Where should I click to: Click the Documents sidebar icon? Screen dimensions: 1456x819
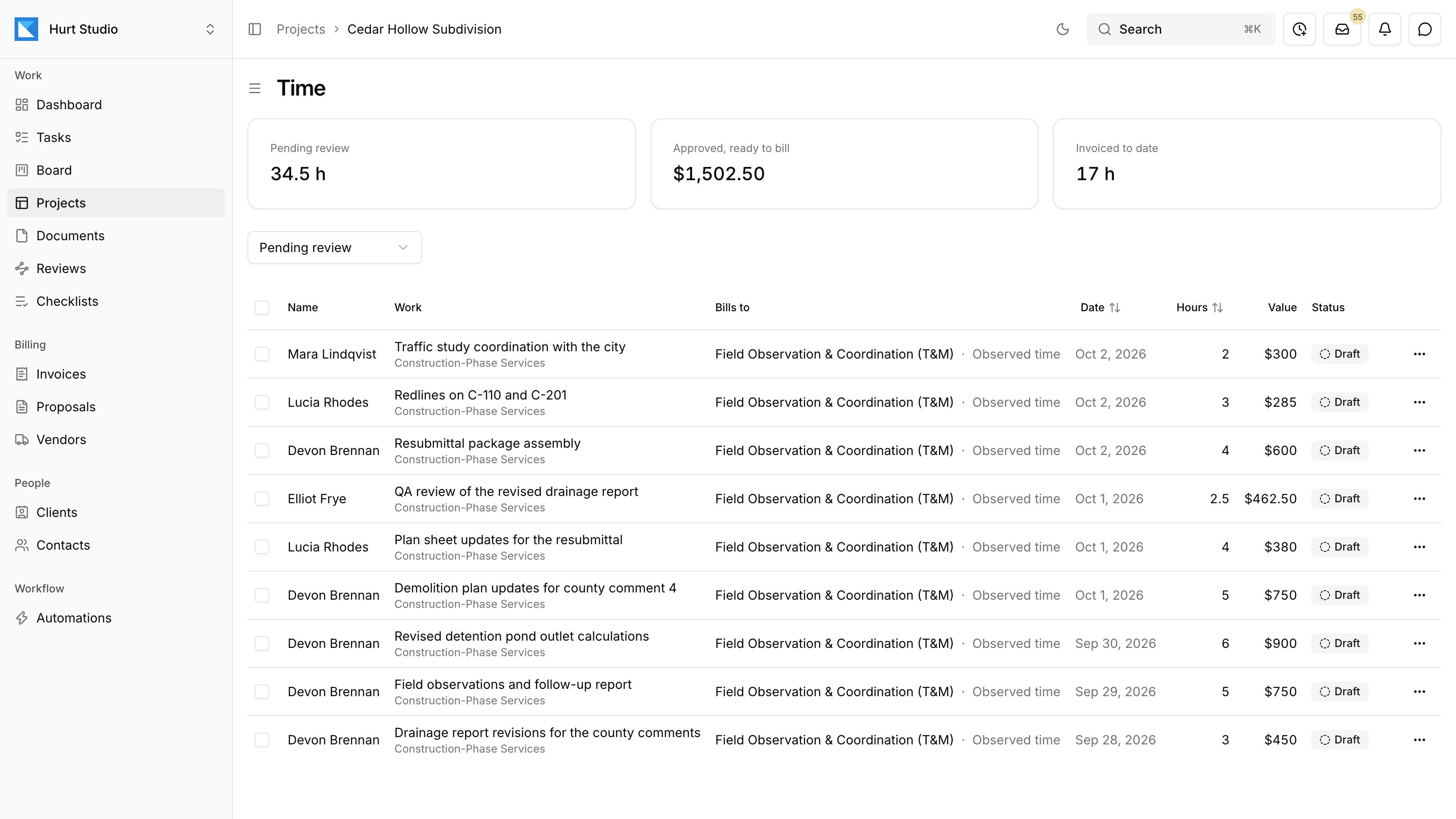(22, 236)
